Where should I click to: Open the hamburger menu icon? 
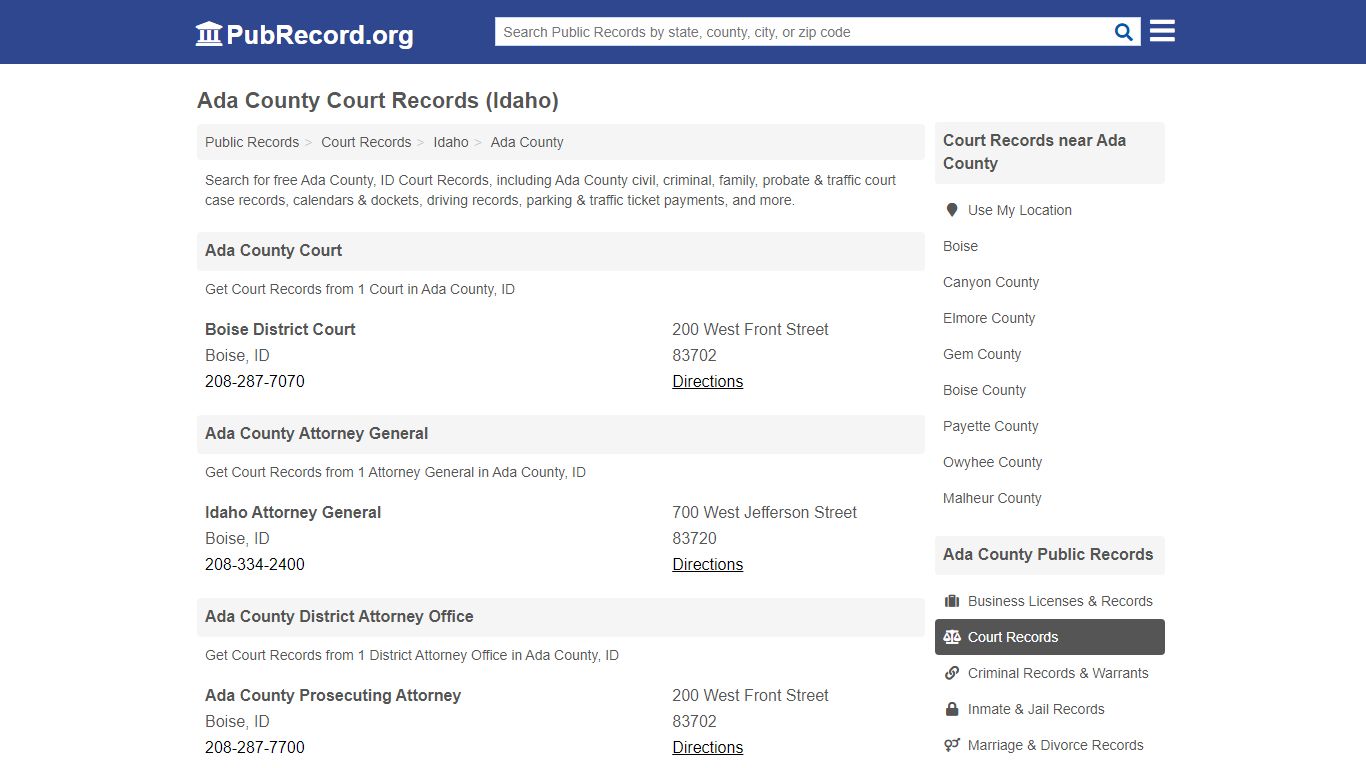pyautogui.click(x=1162, y=31)
